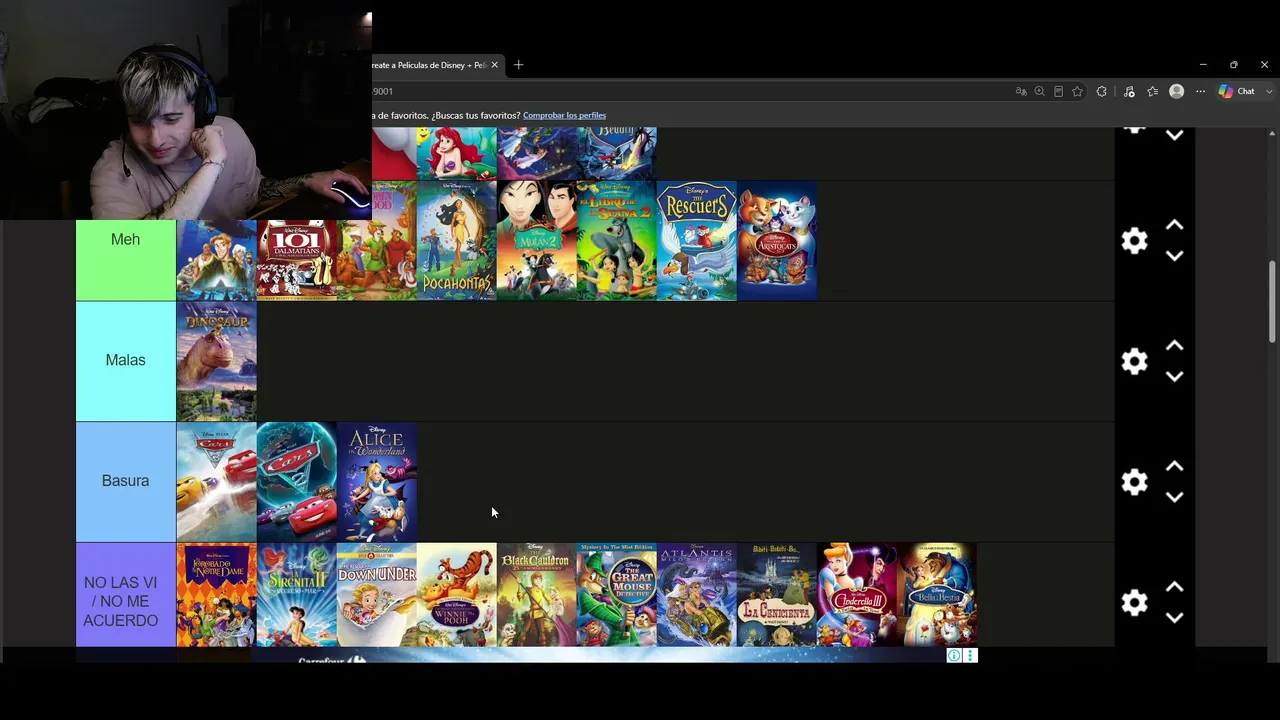Move the NO LAS VI tier down

(1175, 617)
